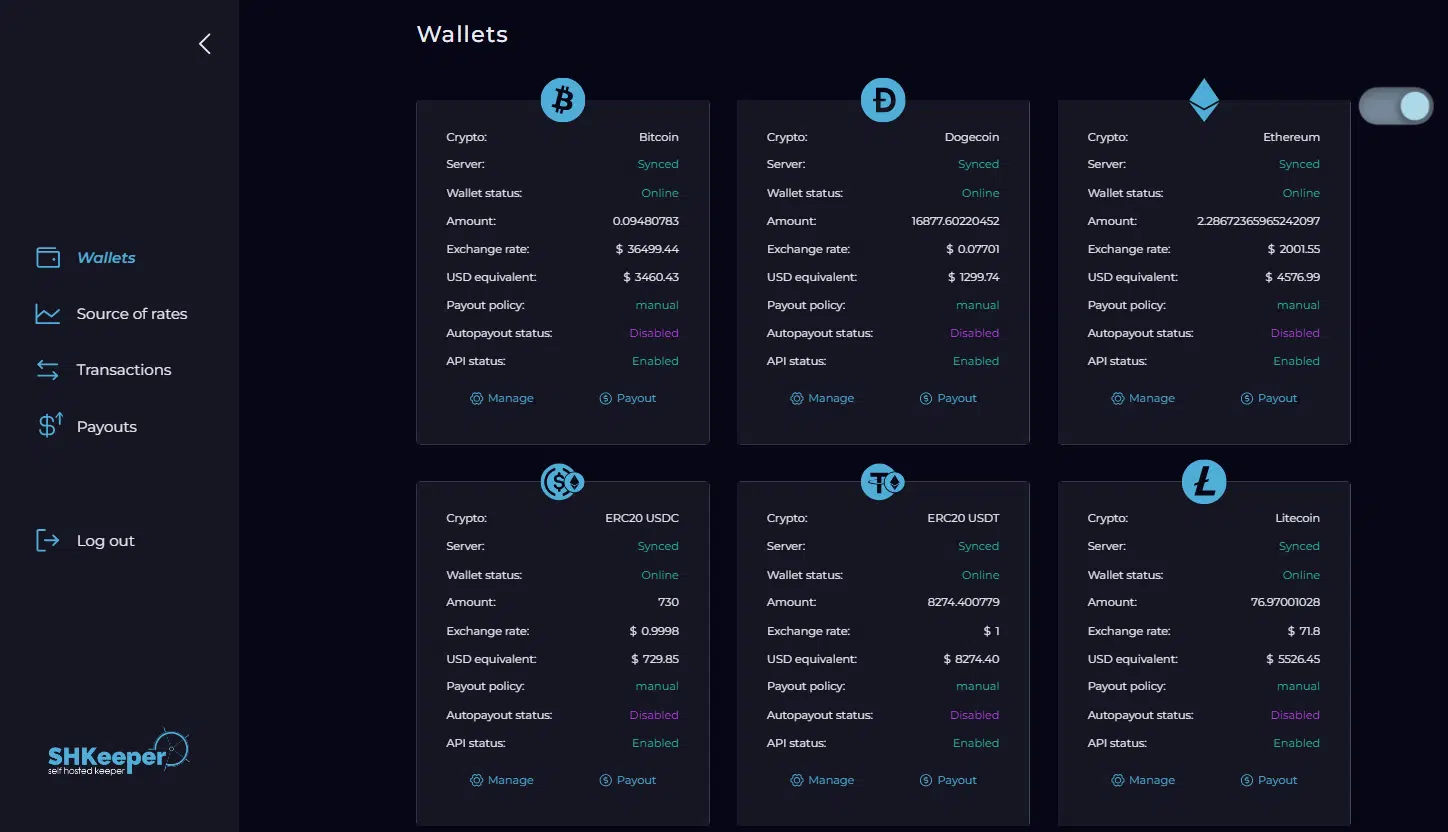Open the Payout policy option on the Dogecoin card
1448x832 pixels.
click(977, 305)
